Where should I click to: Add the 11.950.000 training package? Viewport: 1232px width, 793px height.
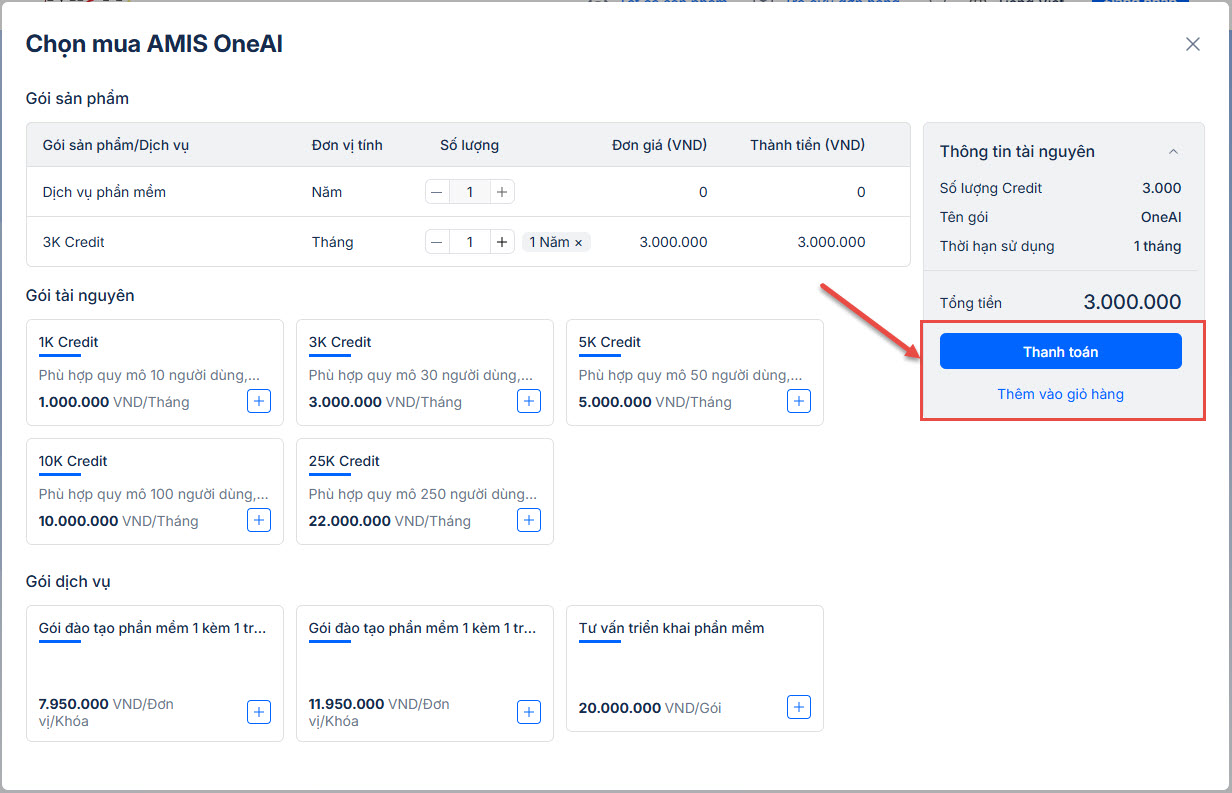pos(529,711)
